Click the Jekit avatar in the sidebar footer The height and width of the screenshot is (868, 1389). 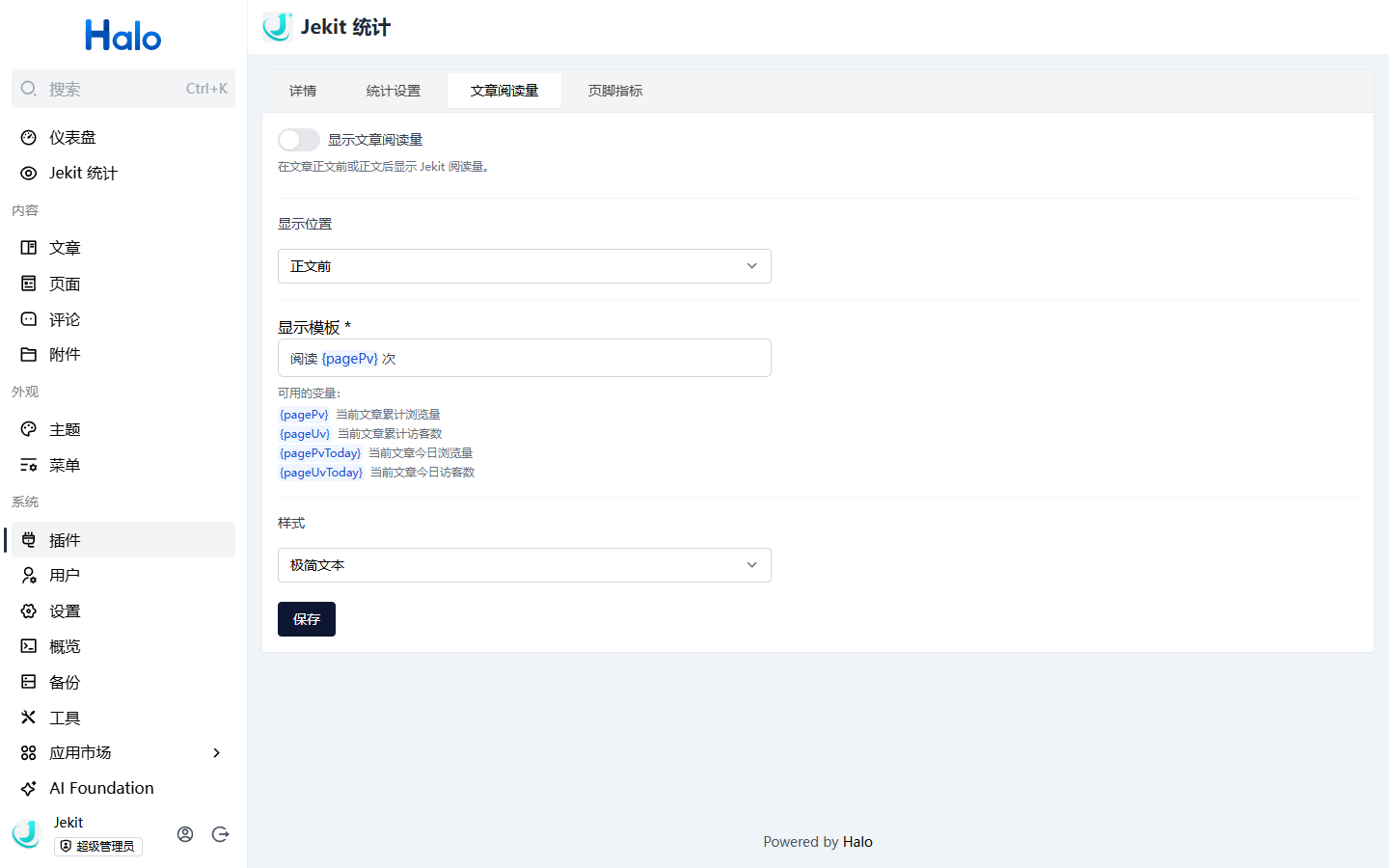(x=27, y=834)
